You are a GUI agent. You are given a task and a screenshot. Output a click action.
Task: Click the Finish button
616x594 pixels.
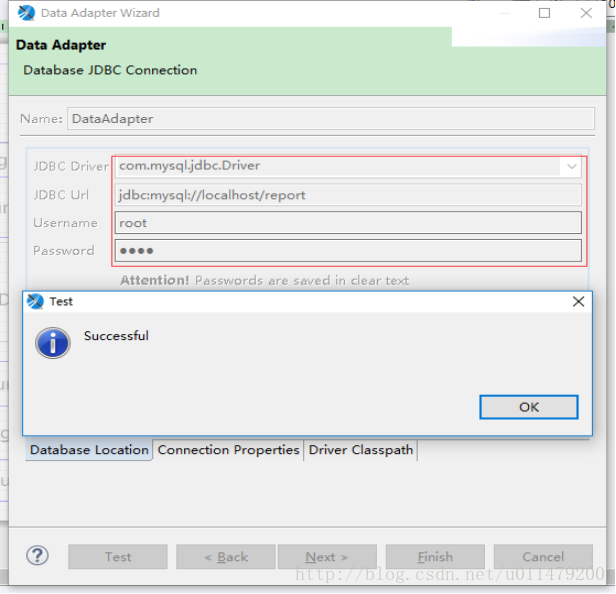tap(435, 557)
